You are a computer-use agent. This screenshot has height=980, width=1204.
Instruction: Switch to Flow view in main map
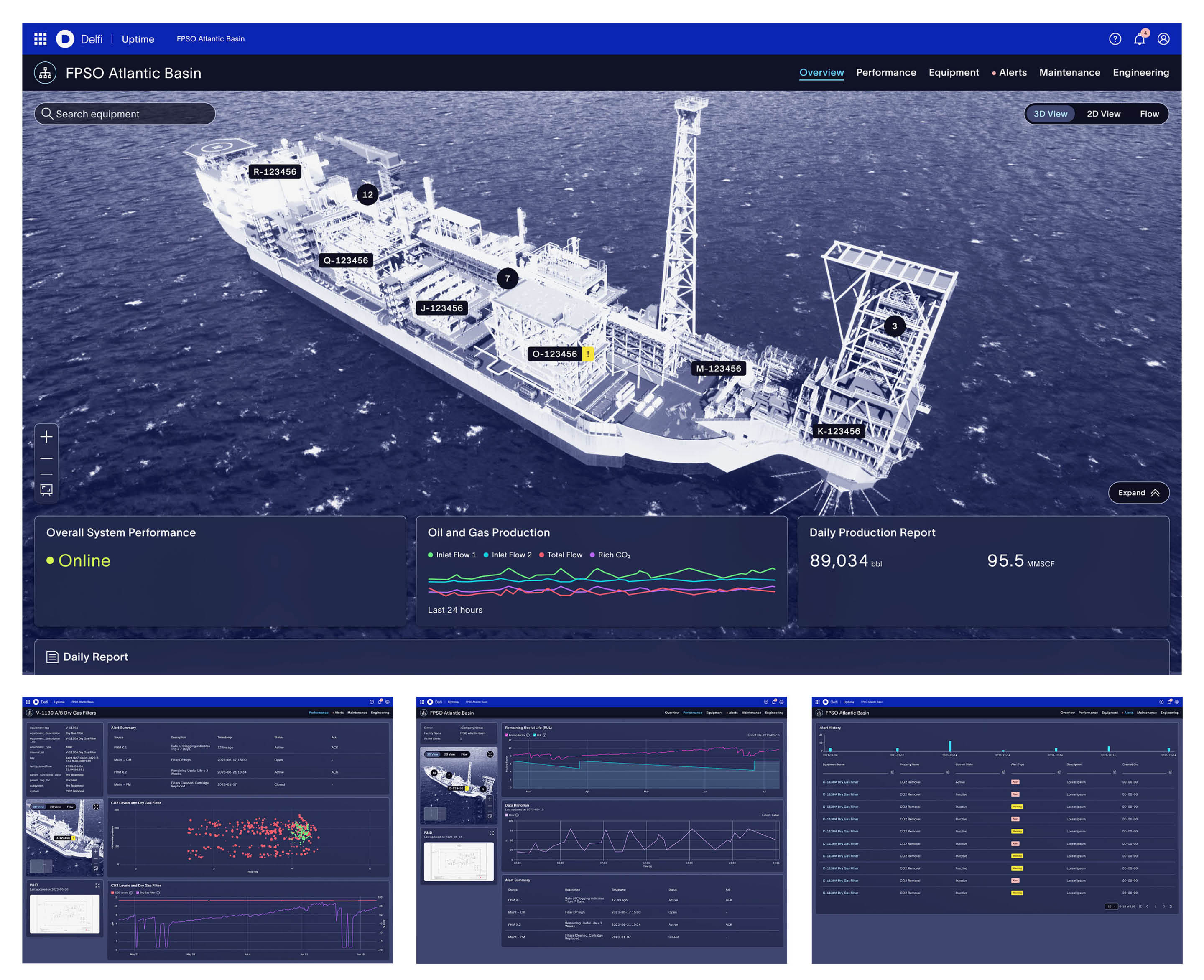point(1149,114)
